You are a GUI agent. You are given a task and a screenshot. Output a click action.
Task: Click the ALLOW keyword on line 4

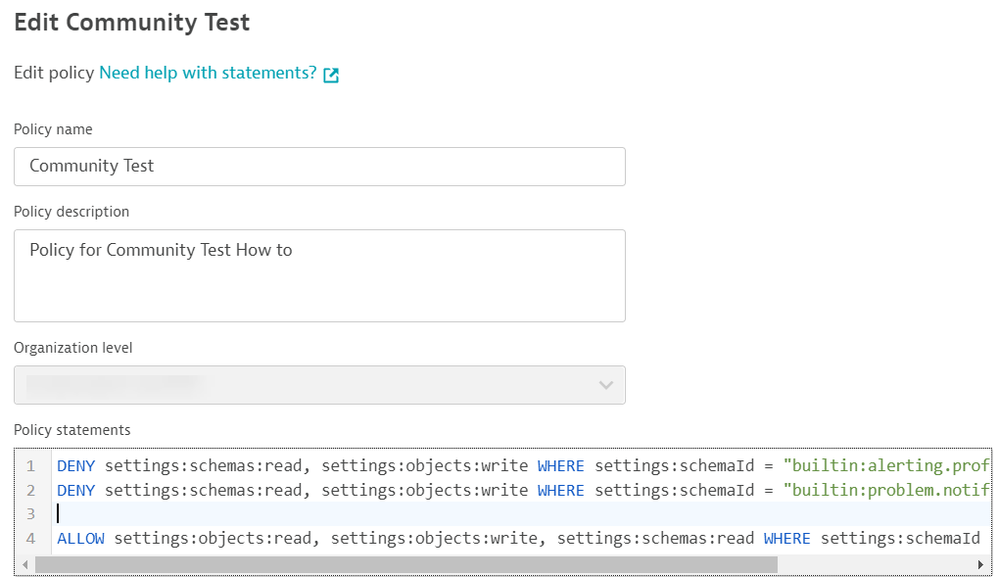point(80,538)
